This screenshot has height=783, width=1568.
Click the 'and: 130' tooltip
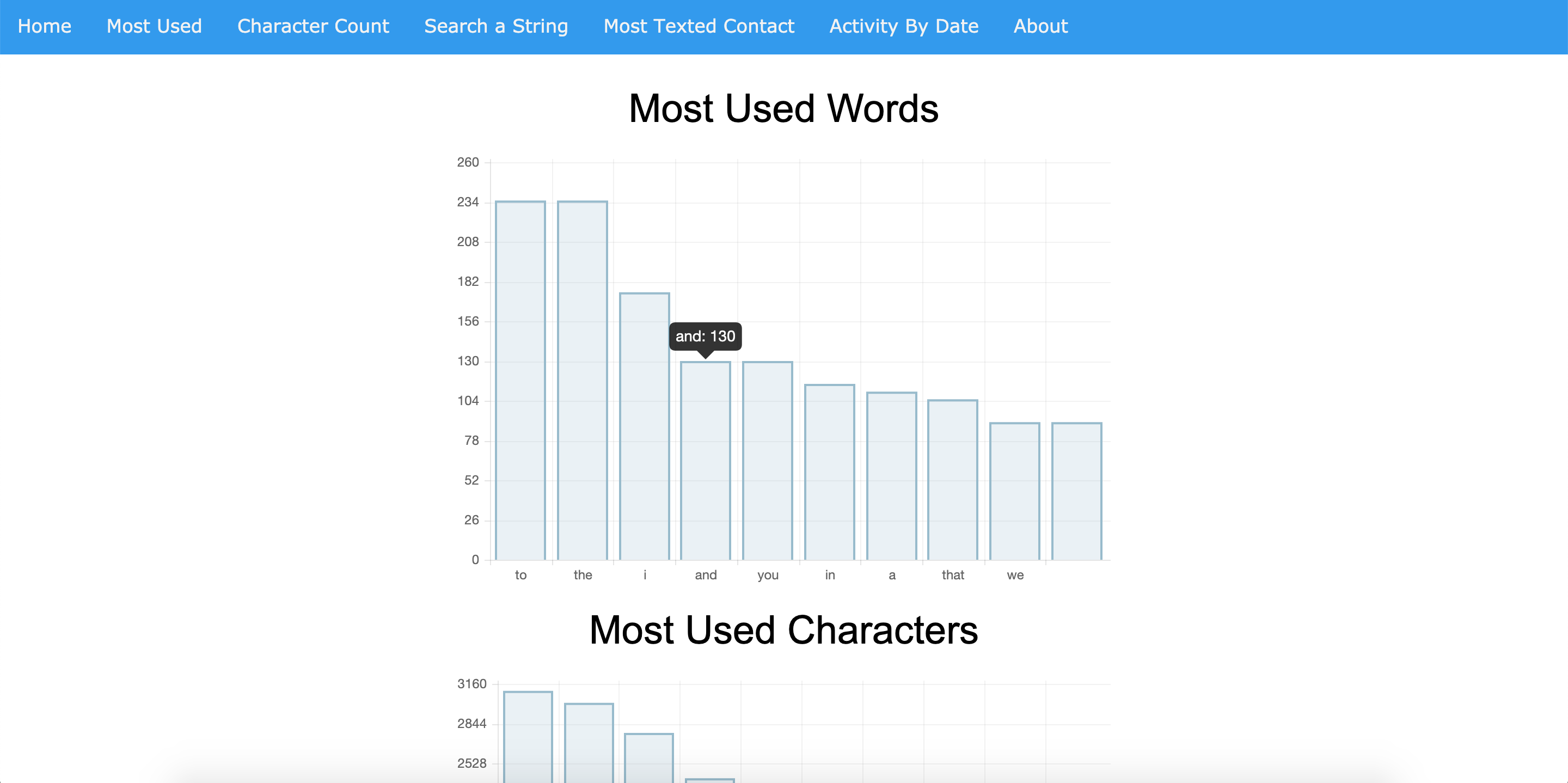point(705,336)
